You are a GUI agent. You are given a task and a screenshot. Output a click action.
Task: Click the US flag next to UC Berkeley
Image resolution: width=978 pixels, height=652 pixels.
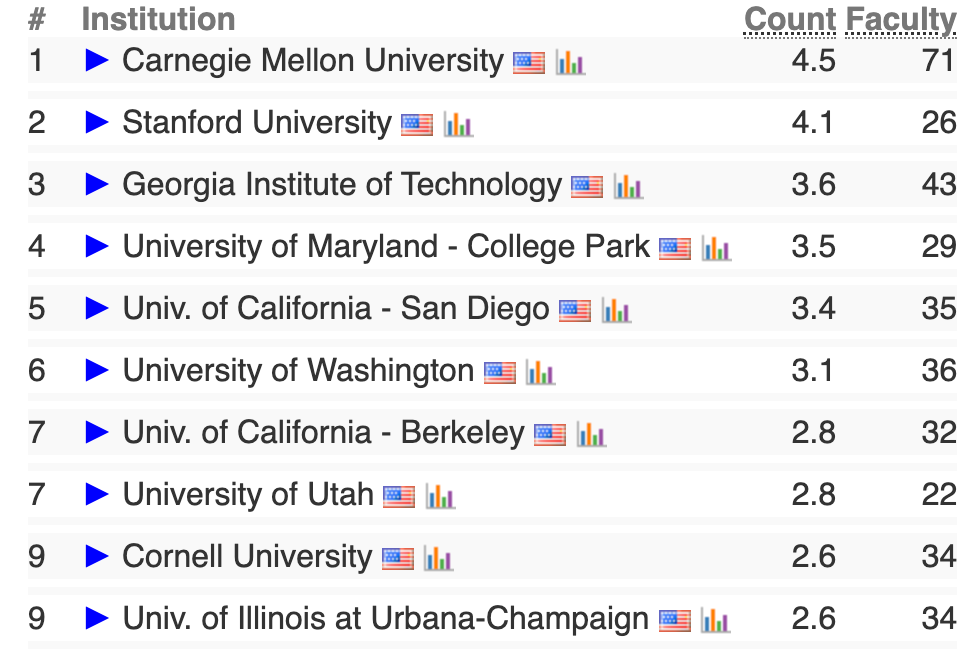click(550, 435)
